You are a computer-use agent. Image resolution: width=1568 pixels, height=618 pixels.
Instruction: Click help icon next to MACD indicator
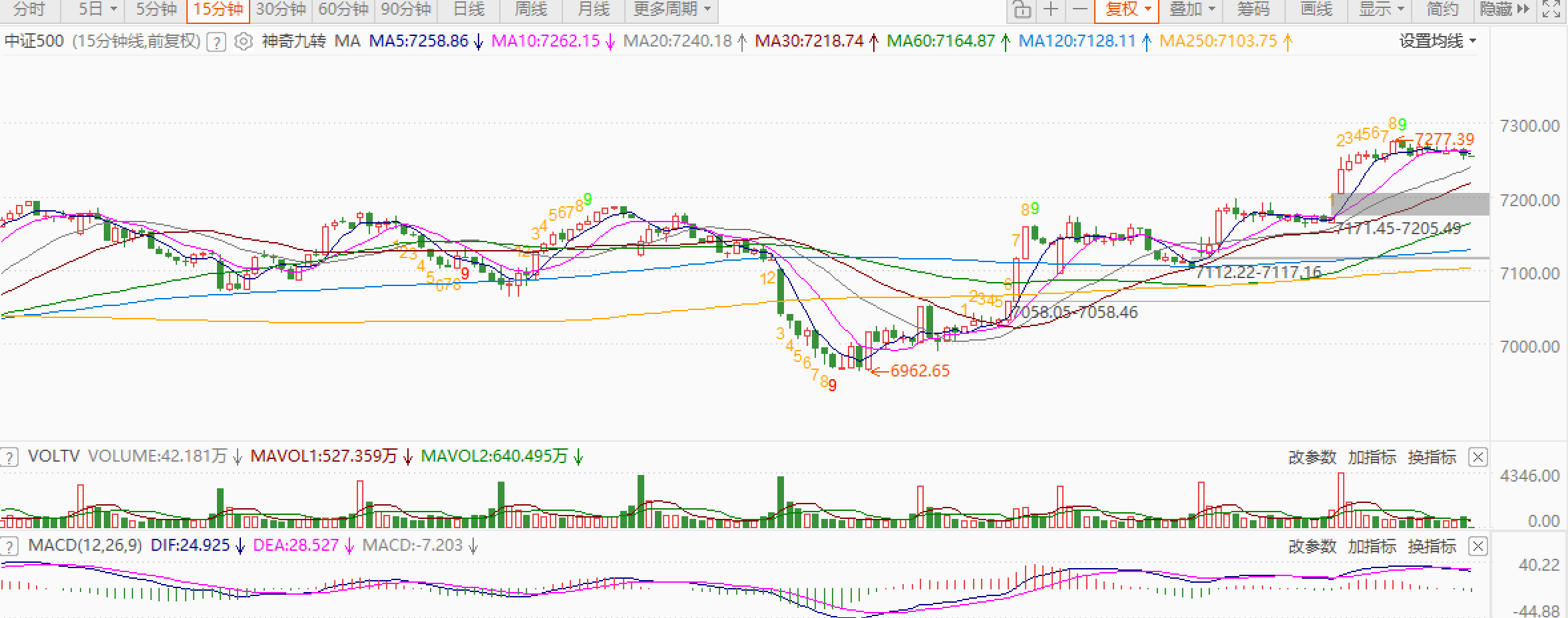coord(9,546)
